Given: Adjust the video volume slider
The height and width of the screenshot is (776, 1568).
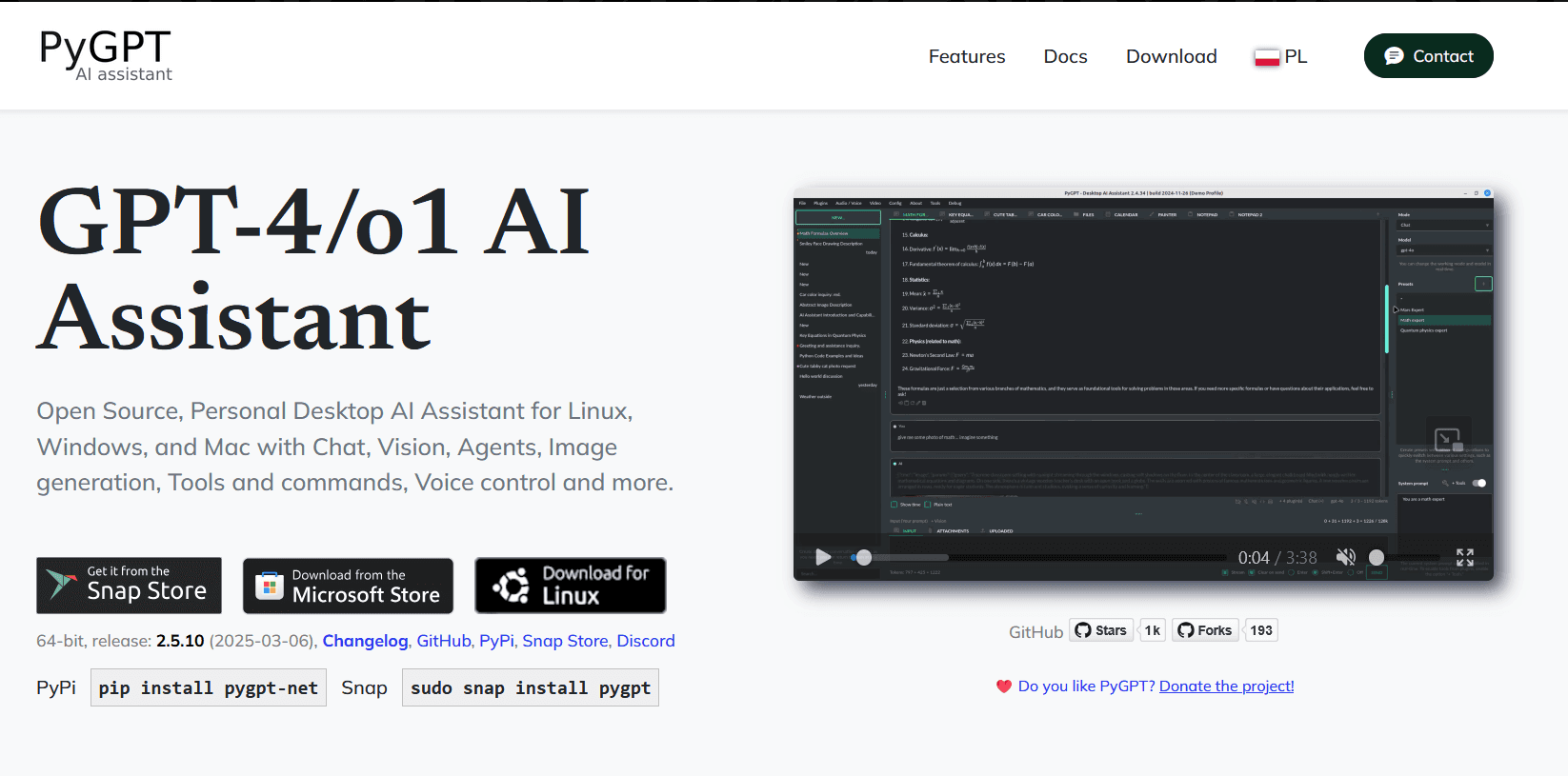Looking at the screenshot, I should [1405, 557].
